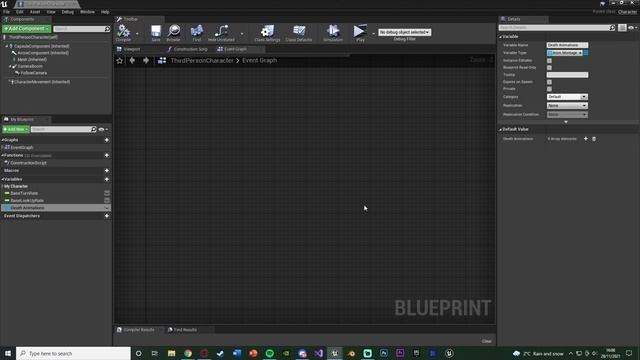Viewport: 640px width, 360px height.
Task: Add new macro with Macros plus icon
Action: [107, 171]
